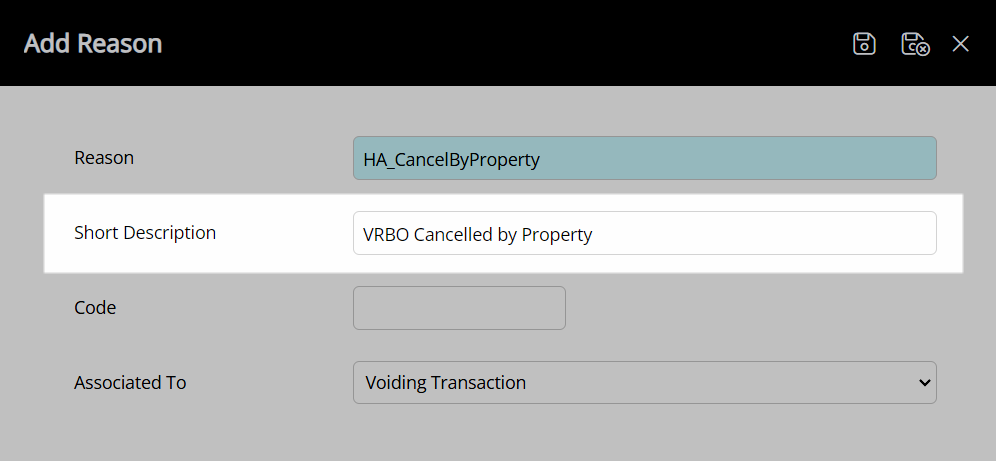Click the Reason label
Image resolution: width=996 pixels, height=461 pixels.
click(104, 157)
